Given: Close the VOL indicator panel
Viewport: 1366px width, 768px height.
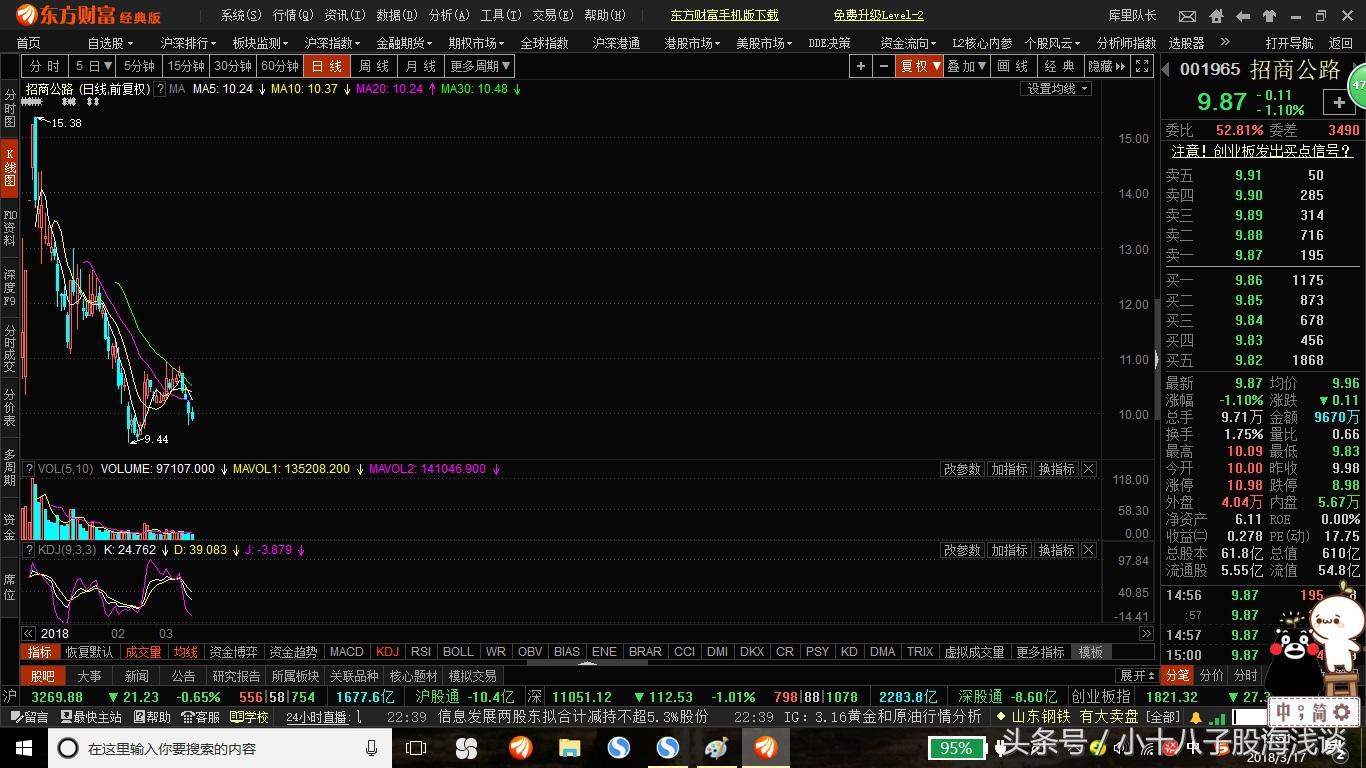Looking at the screenshot, I should (1089, 469).
